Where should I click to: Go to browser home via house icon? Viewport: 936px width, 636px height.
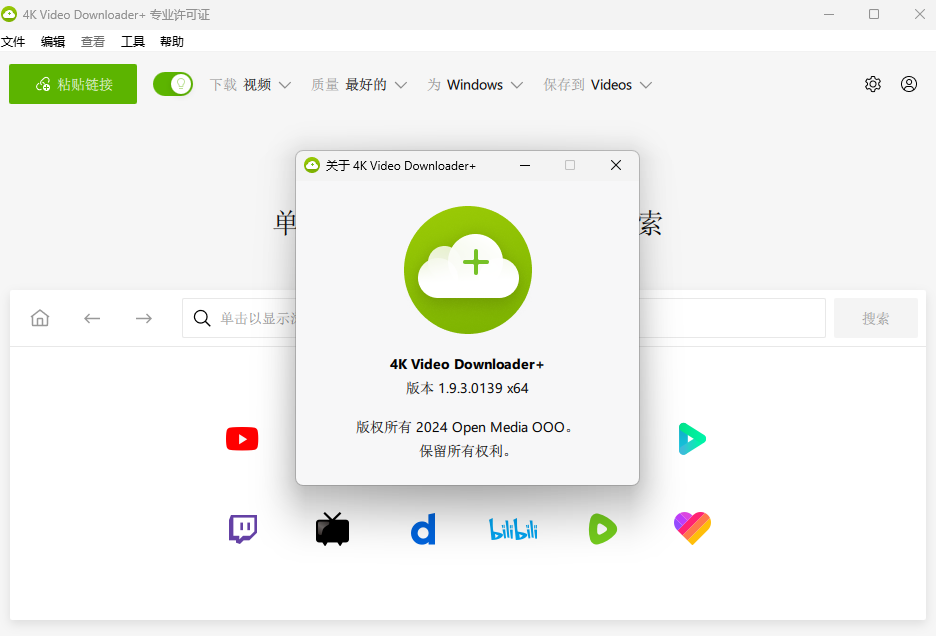[x=40, y=318]
